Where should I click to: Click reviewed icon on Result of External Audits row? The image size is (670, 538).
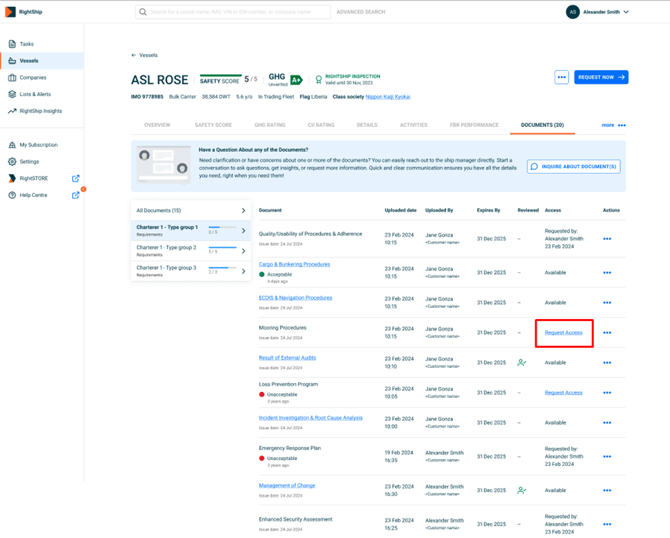pyautogui.click(x=522, y=363)
